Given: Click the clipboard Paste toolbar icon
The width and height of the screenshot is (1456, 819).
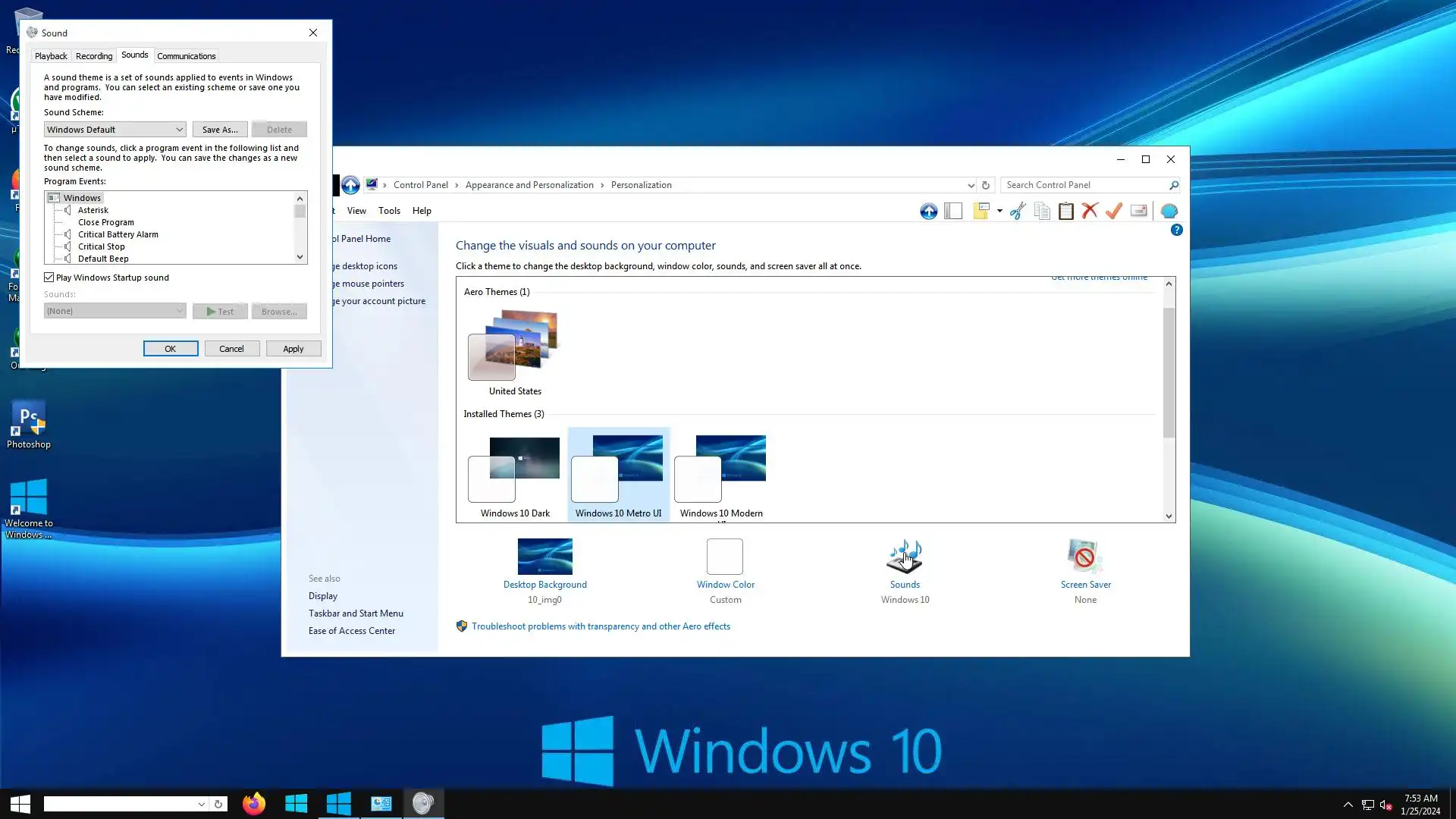Looking at the screenshot, I should 1065,211.
